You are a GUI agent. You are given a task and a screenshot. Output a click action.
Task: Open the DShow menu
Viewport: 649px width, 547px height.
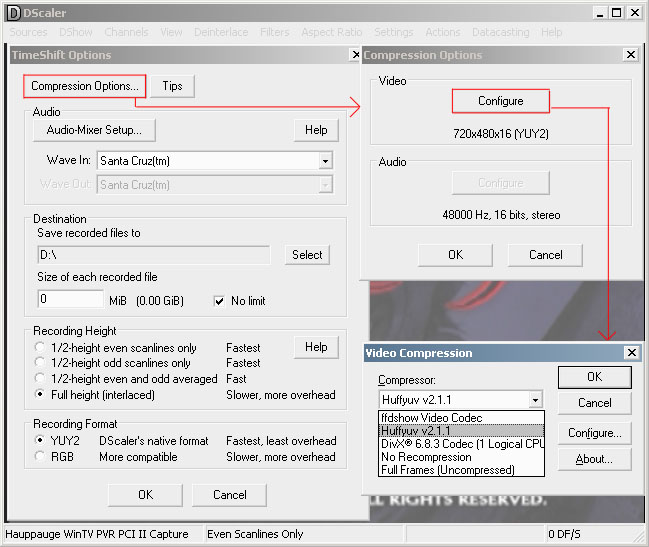click(x=76, y=32)
